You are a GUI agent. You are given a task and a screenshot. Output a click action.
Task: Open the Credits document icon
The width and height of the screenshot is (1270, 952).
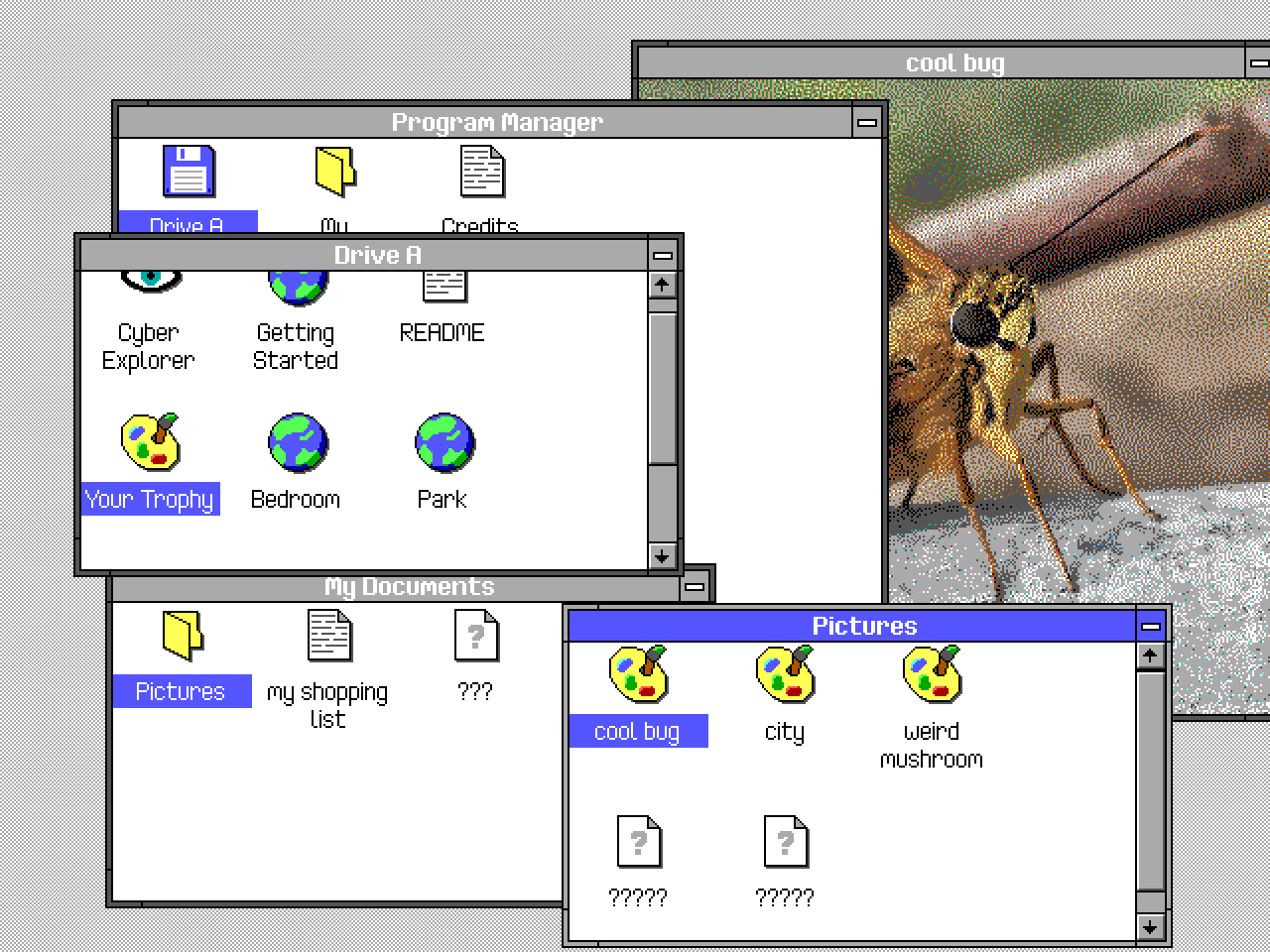[482, 172]
